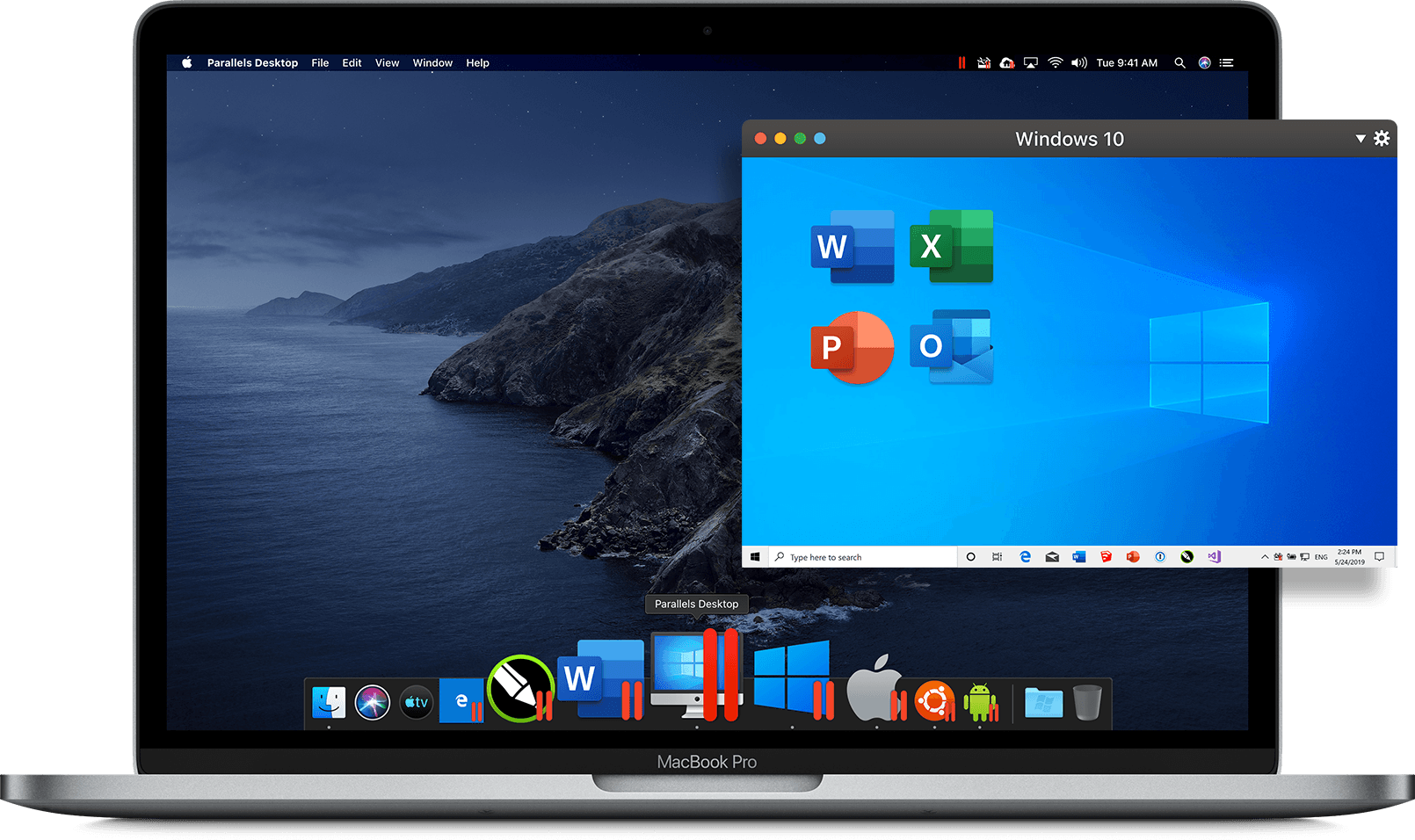Launch the Ubuntu virtual machine from Dock
The width and height of the screenshot is (1415, 840).
tap(933, 701)
